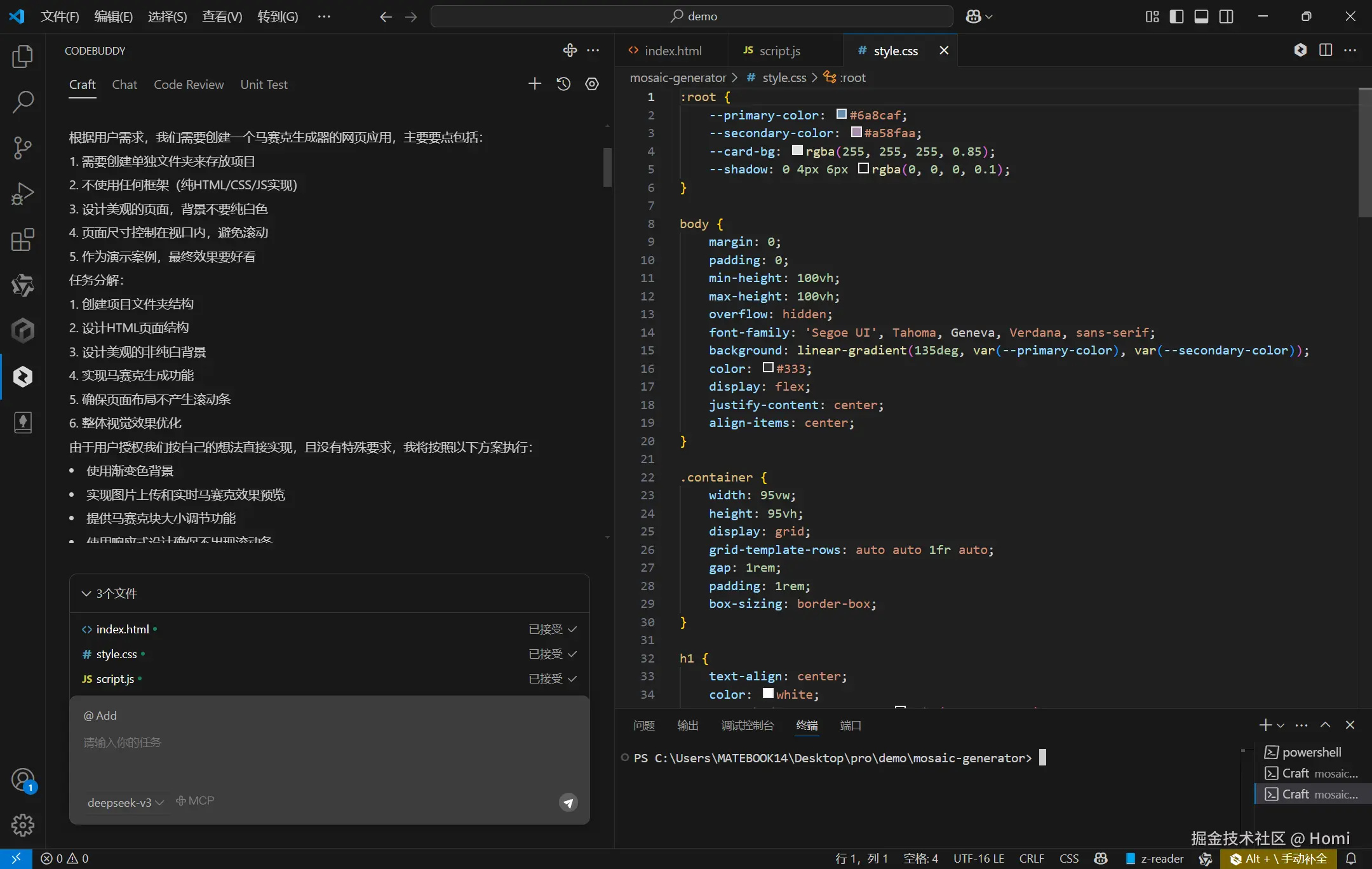1372x869 pixels.
Task: Open the new terminal launch profile dropdown
Action: (1281, 725)
